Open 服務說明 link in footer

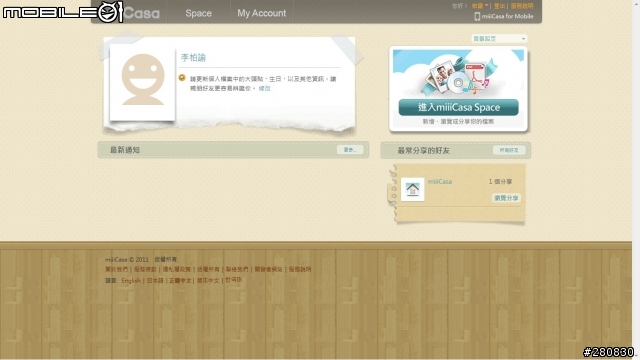tap(300, 269)
